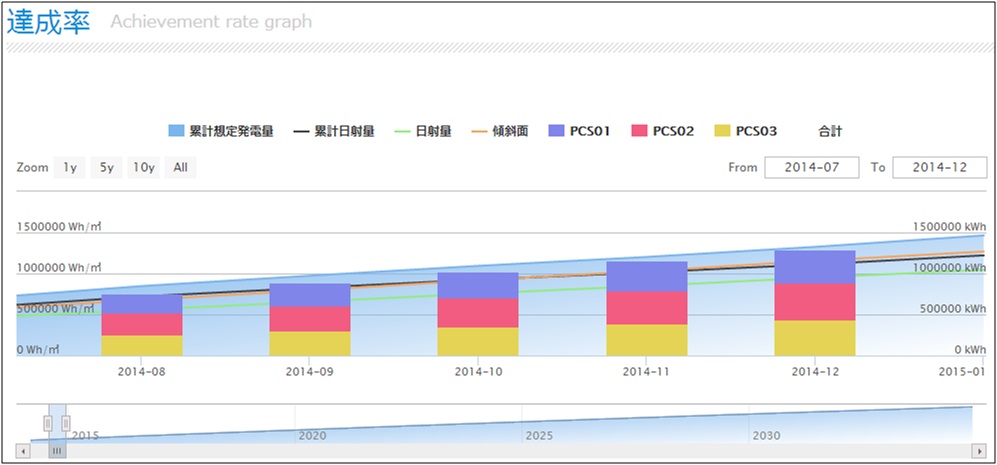This screenshot has height=465, width=997.
Task: Toggle 傾斜面 legend series
Action: pyautogui.click(x=500, y=131)
